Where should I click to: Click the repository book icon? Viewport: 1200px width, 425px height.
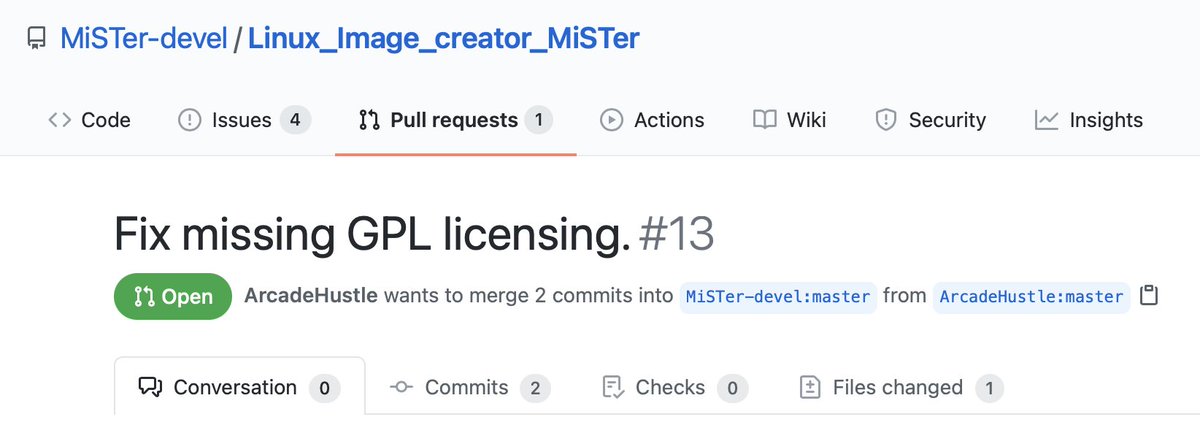[36, 39]
